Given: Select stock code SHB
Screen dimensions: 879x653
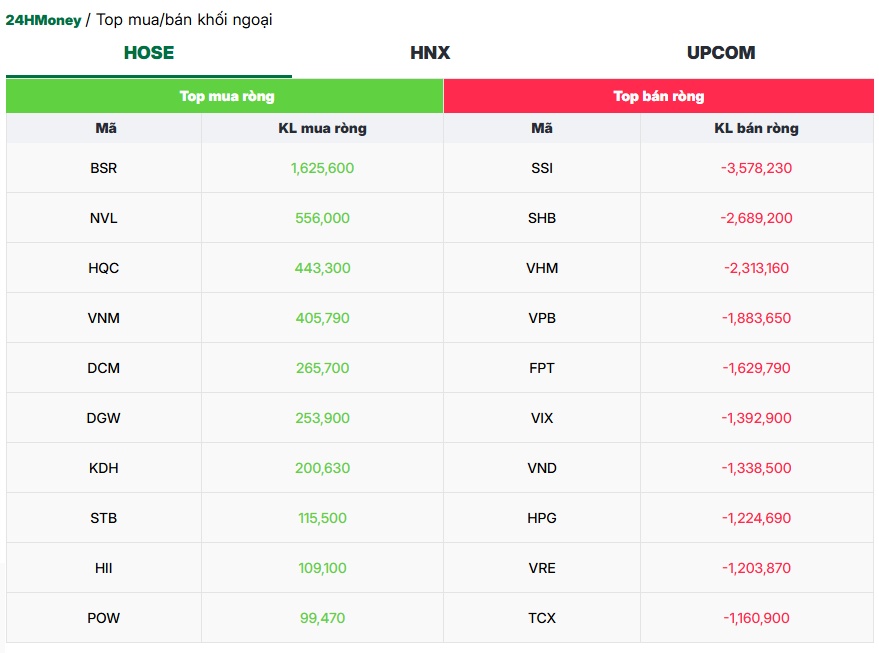Looking at the screenshot, I should click(542, 218).
